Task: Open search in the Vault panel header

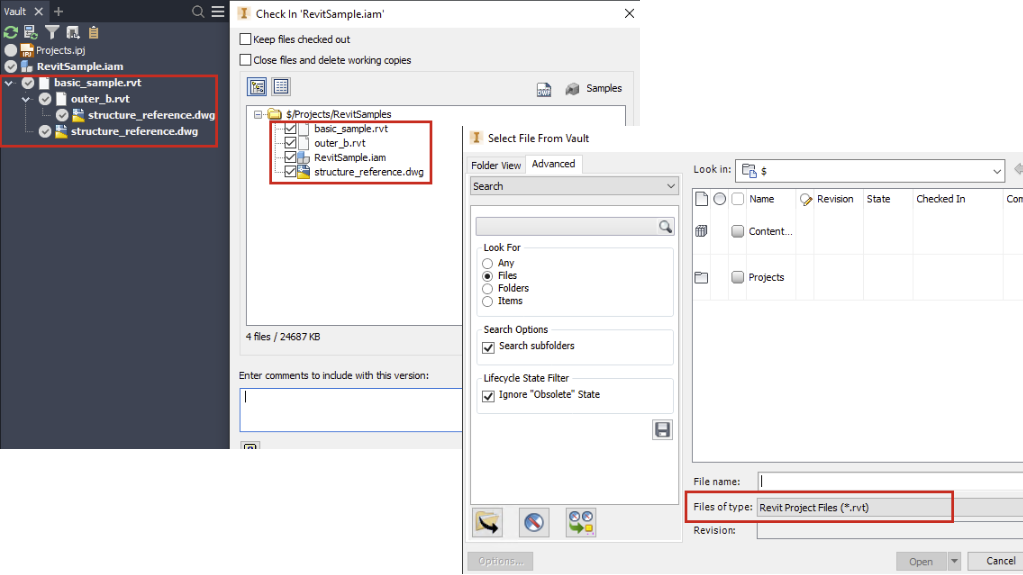Action: 198,12
